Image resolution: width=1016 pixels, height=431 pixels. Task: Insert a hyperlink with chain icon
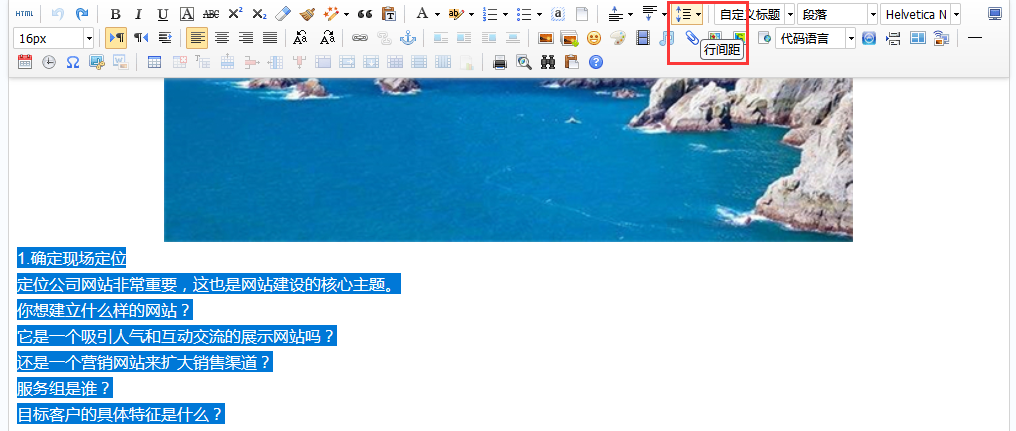[x=360, y=38]
